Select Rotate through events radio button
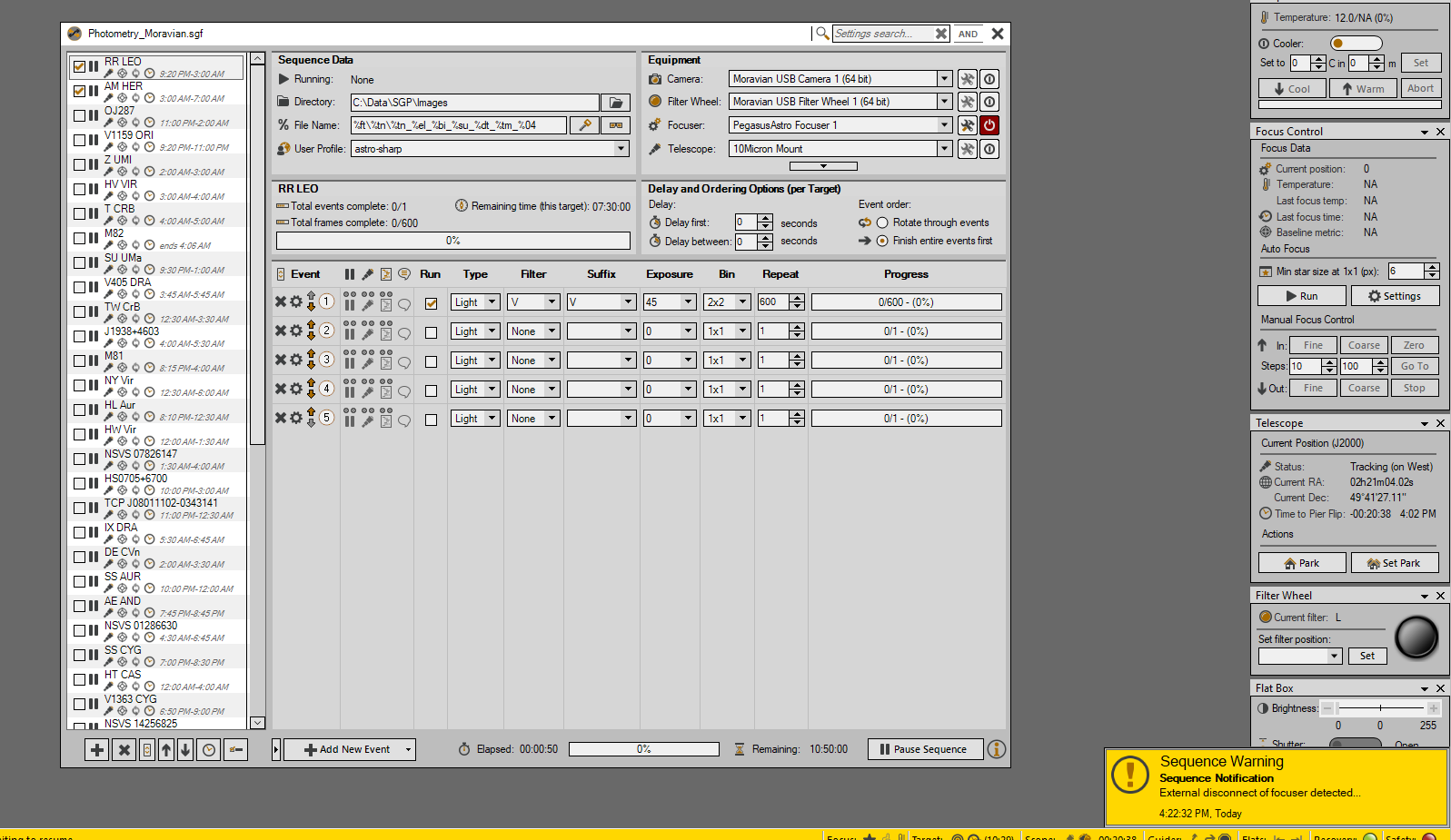 click(x=881, y=222)
